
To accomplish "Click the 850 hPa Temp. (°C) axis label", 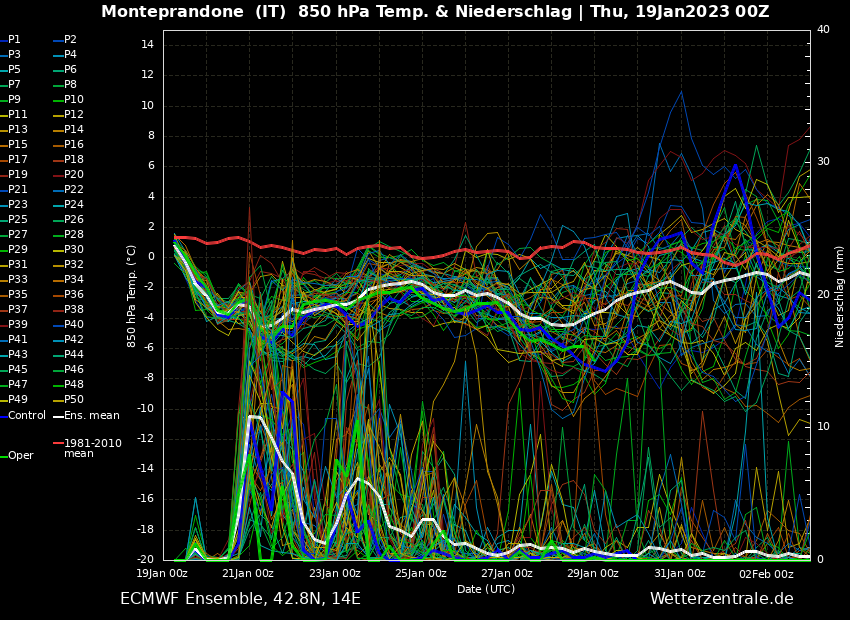I will click(132, 296).
